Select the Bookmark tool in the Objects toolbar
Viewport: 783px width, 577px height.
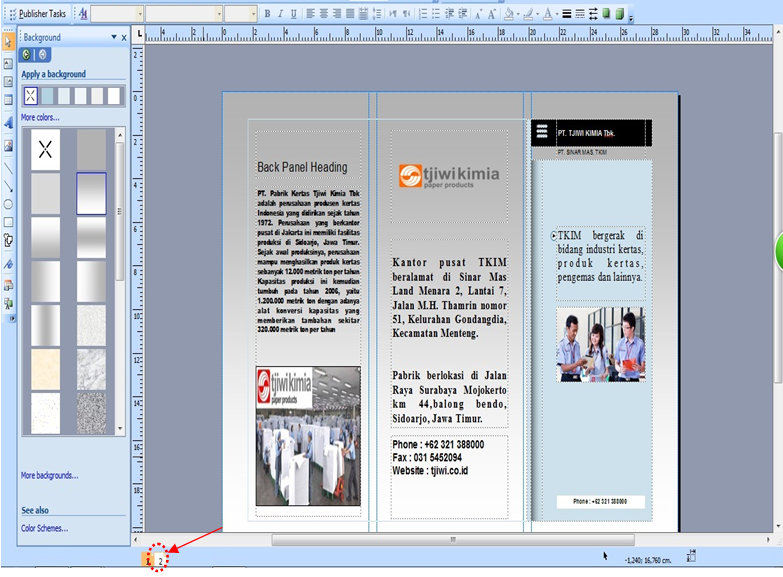8,264
